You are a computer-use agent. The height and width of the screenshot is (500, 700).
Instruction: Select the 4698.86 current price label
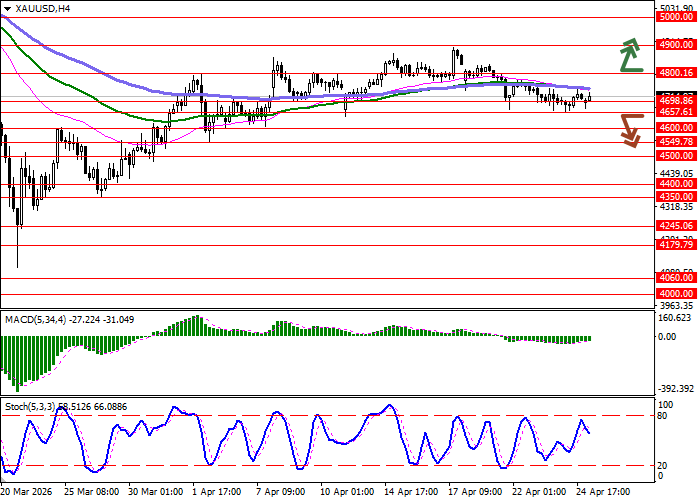pyautogui.click(x=676, y=101)
